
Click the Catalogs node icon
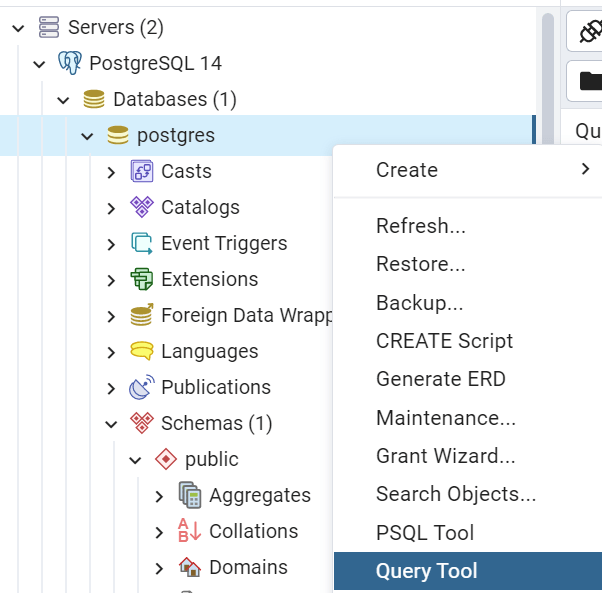pyautogui.click(x=142, y=207)
